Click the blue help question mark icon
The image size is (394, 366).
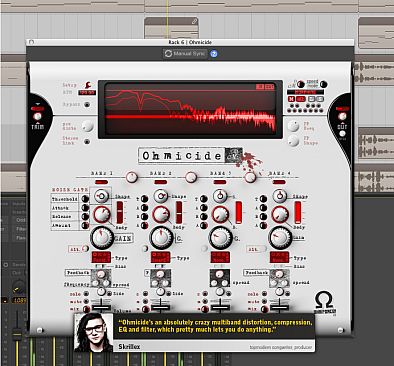pos(214,53)
